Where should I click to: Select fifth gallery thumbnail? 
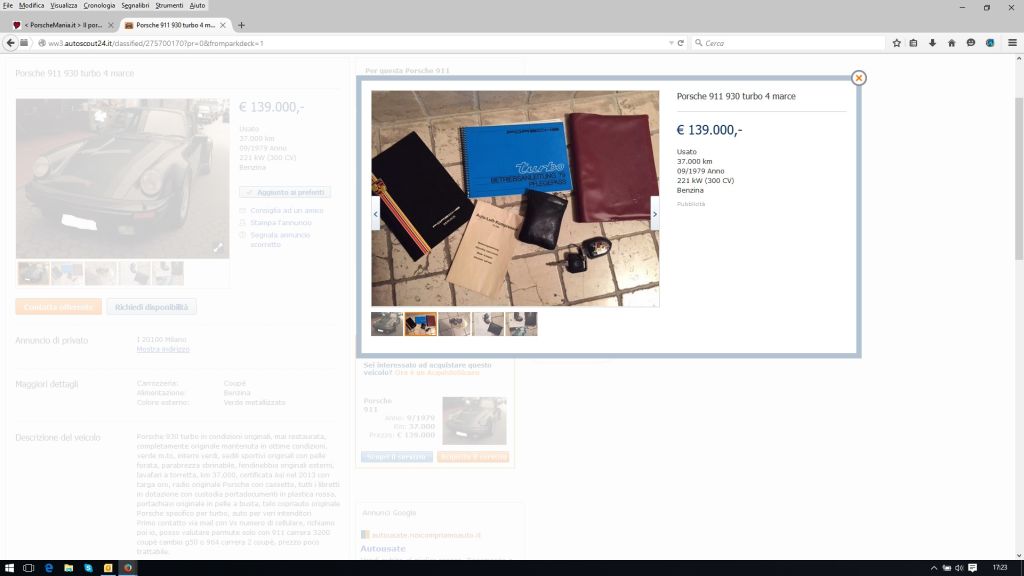(521, 324)
